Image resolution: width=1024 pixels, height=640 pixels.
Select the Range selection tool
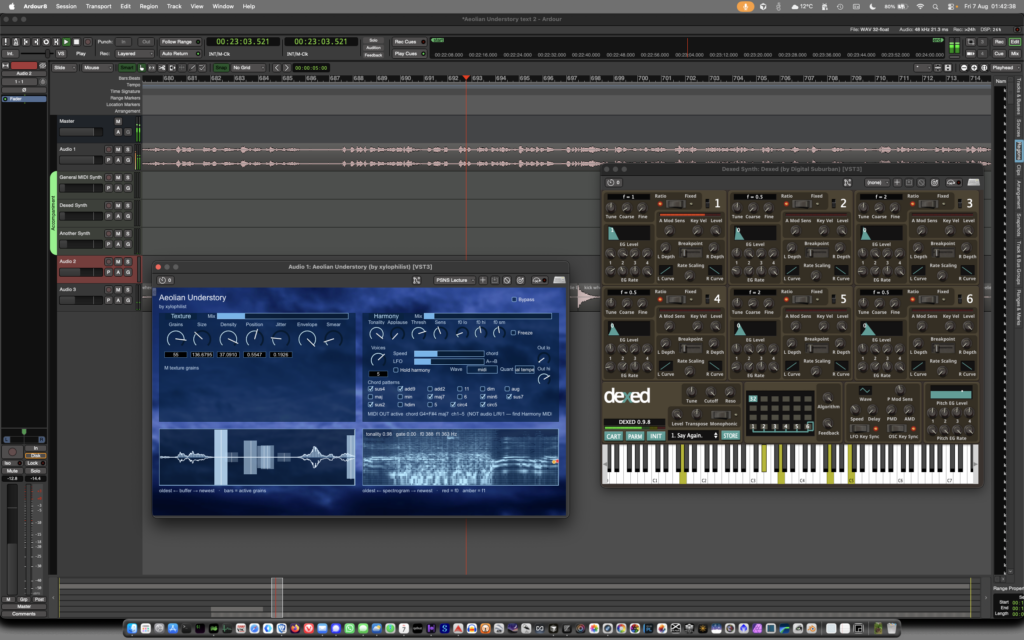point(152,67)
